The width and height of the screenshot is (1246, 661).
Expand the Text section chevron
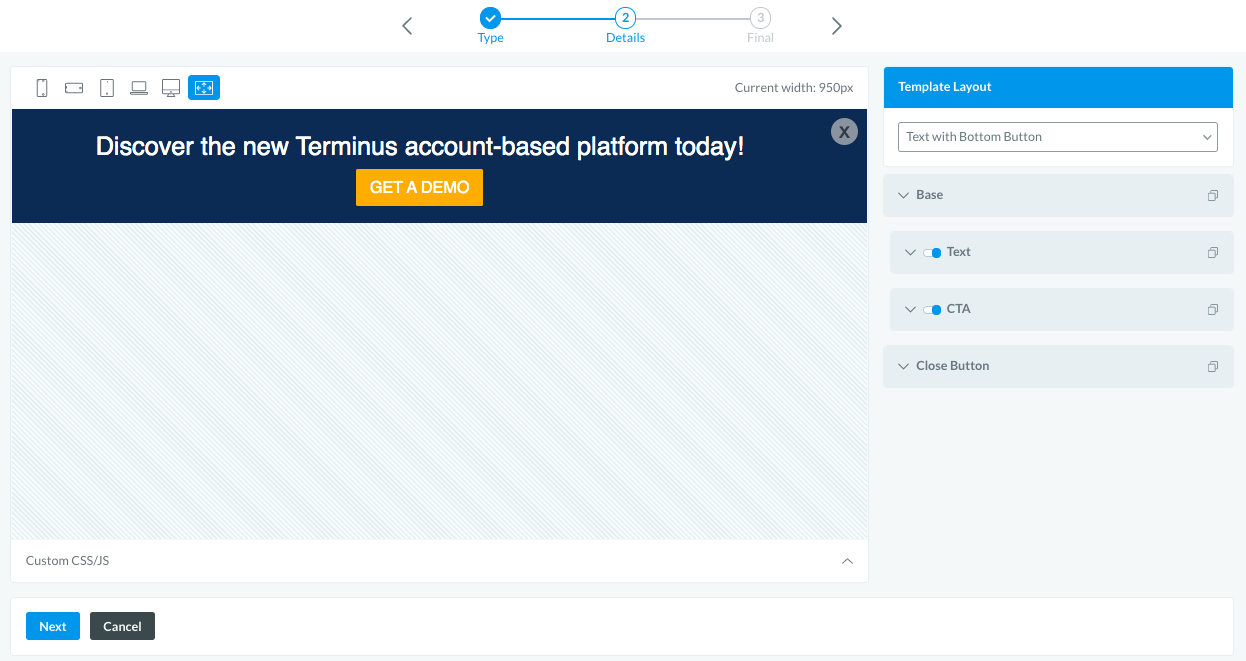click(x=910, y=252)
